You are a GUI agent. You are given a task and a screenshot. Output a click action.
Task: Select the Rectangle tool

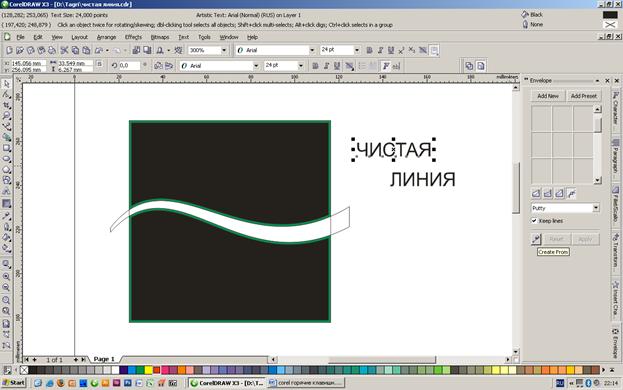coord(6,148)
